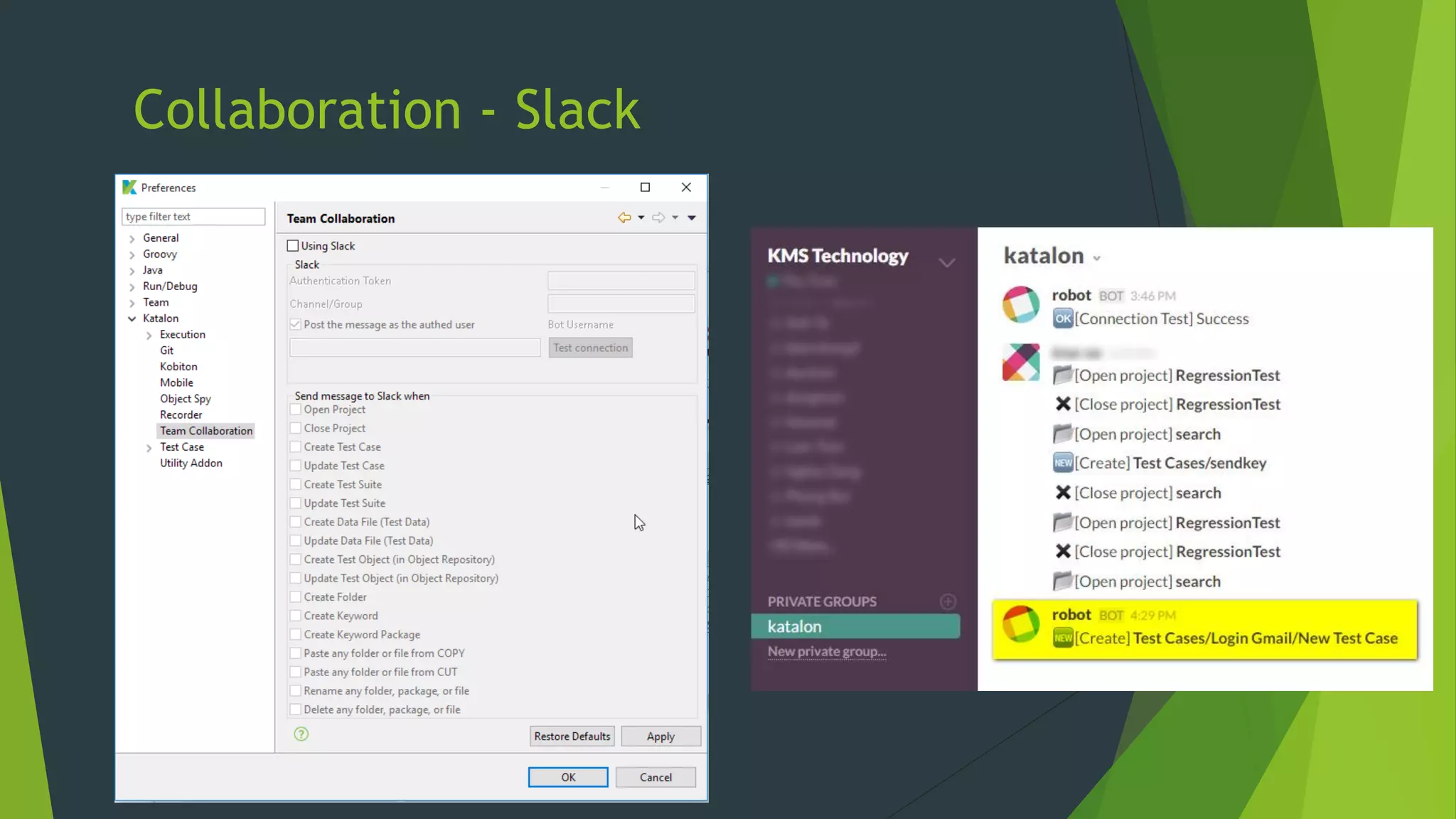This screenshot has height=819, width=1456.
Task: Click the type filter text field
Action: (x=193, y=217)
